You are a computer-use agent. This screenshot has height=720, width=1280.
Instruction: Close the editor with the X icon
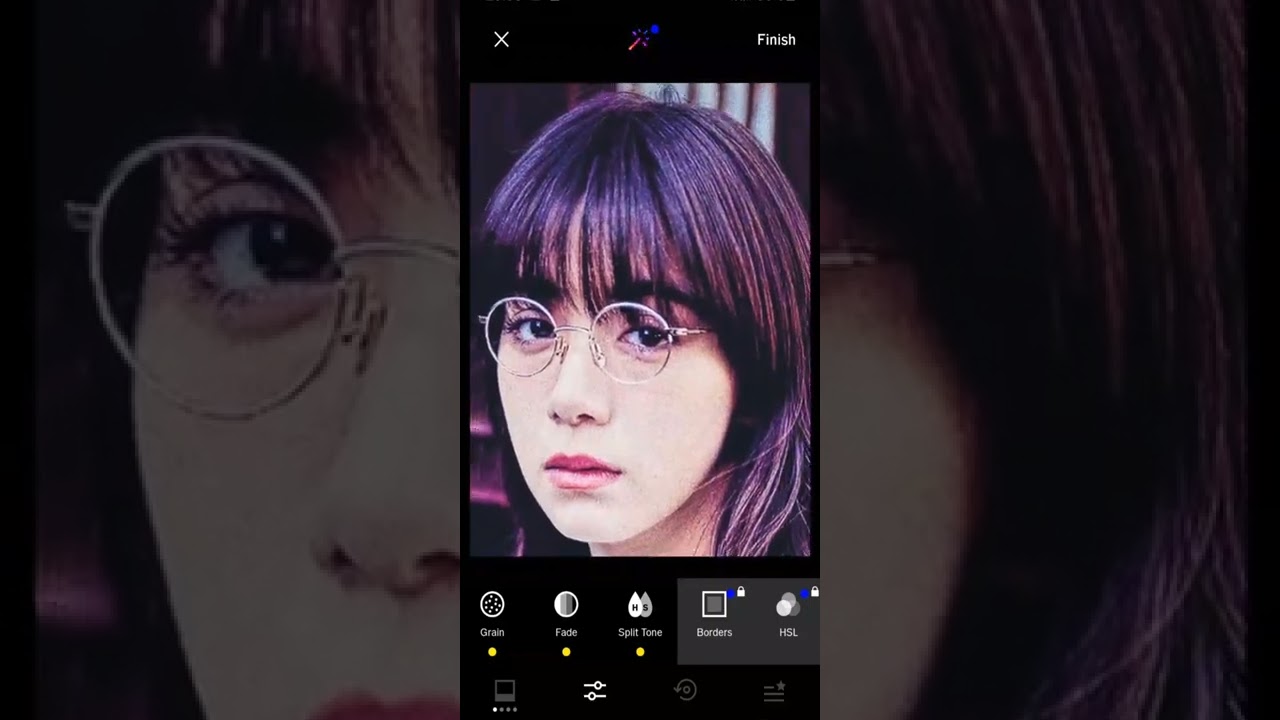tap(502, 39)
